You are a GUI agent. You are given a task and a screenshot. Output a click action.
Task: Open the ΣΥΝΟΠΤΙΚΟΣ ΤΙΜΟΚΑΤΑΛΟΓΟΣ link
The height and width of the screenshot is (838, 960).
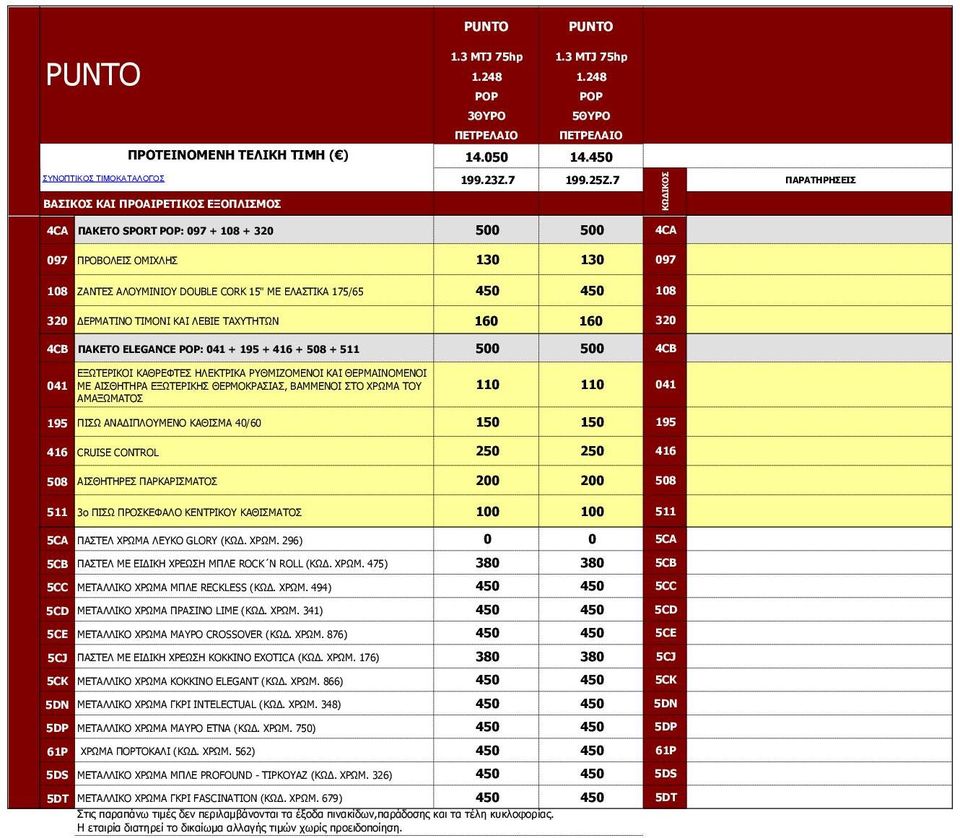pos(103,179)
